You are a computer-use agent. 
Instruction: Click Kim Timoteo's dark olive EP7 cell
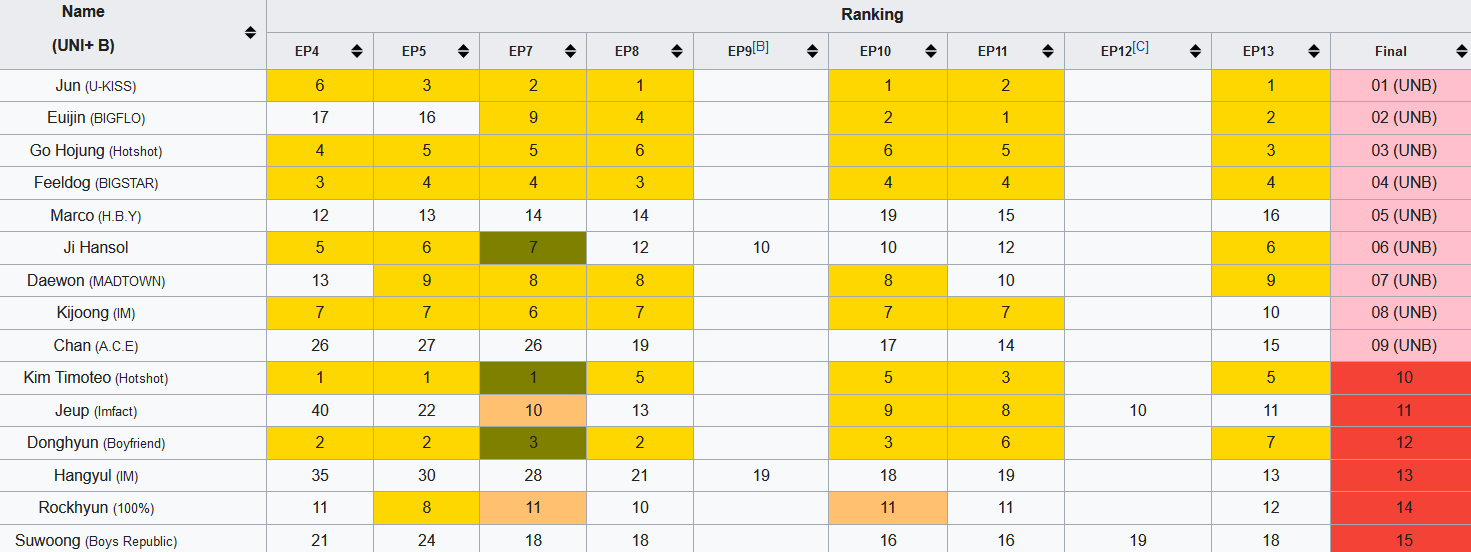(533, 378)
